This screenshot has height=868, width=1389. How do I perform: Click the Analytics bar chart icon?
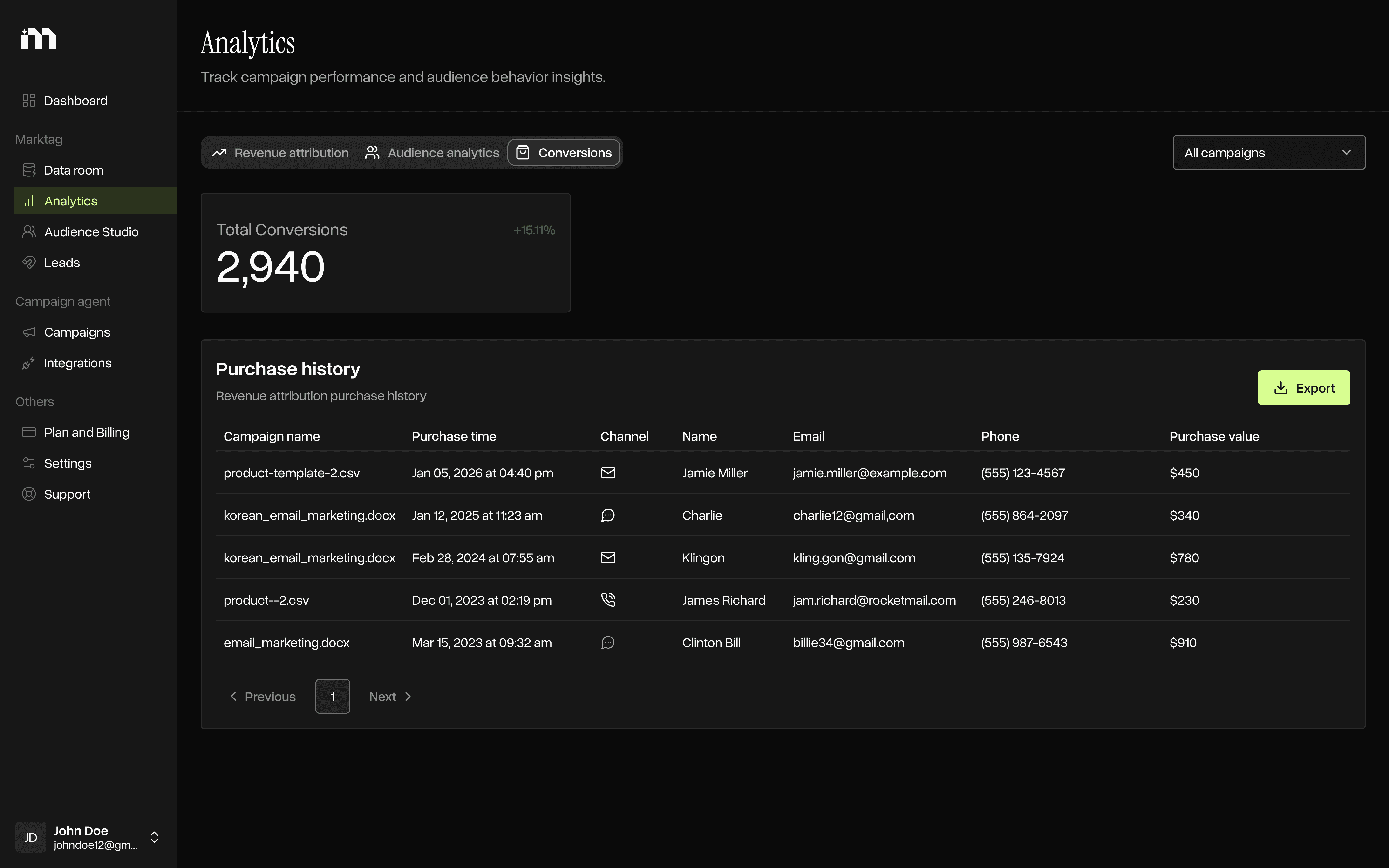(x=29, y=201)
